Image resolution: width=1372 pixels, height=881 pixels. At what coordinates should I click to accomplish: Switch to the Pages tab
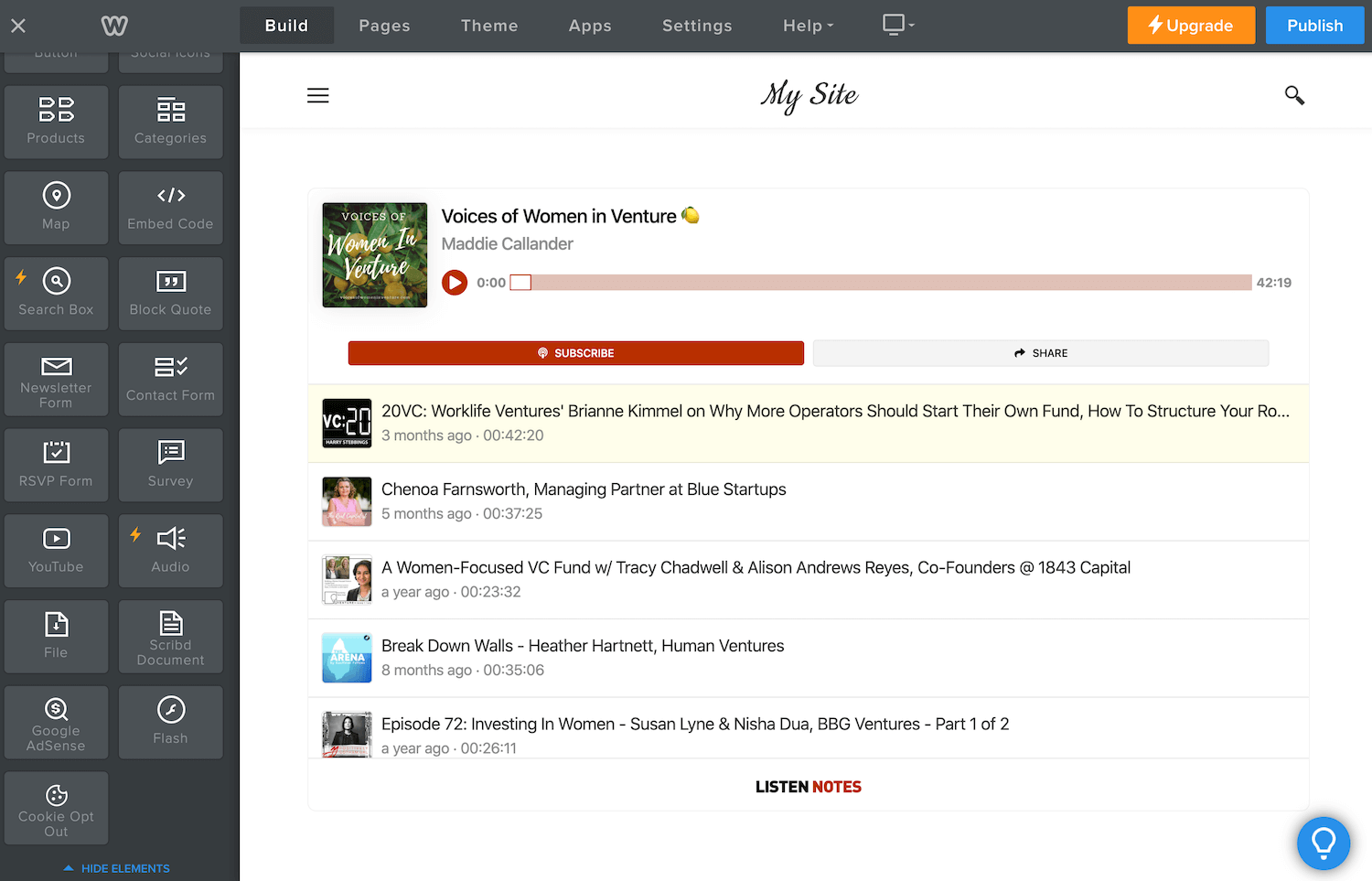(384, 26)
